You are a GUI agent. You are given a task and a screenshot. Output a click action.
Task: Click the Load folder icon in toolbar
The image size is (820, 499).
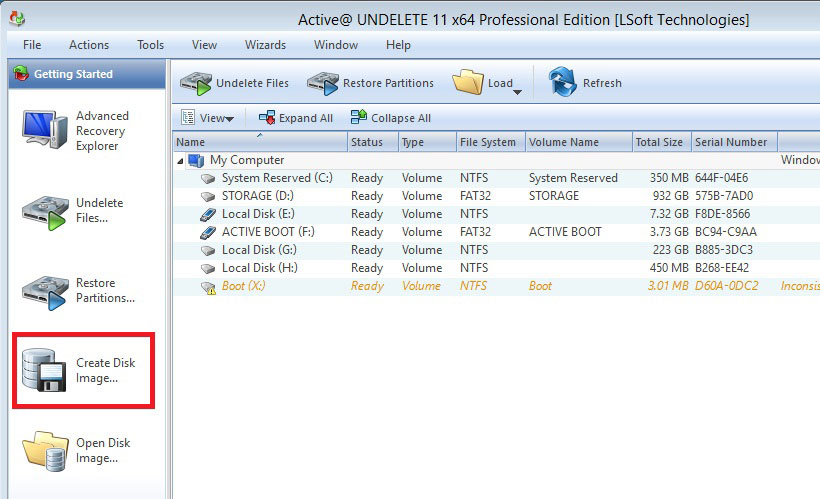click(x=468, y=82)
